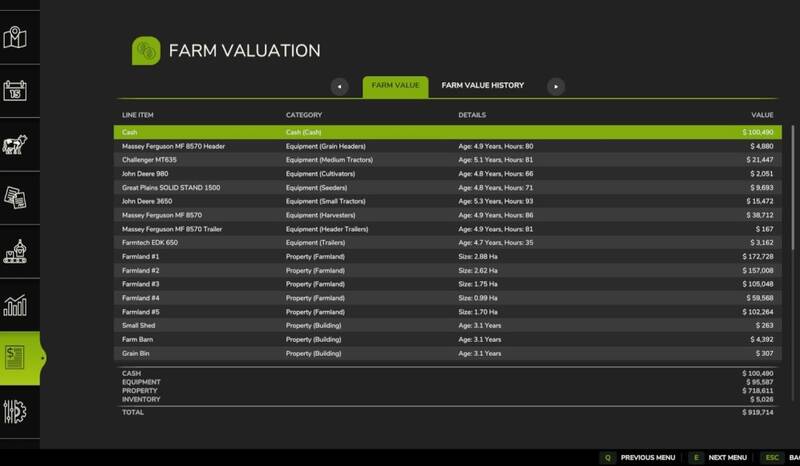Open the calendar page in sidebar

(x=14, y=91)
